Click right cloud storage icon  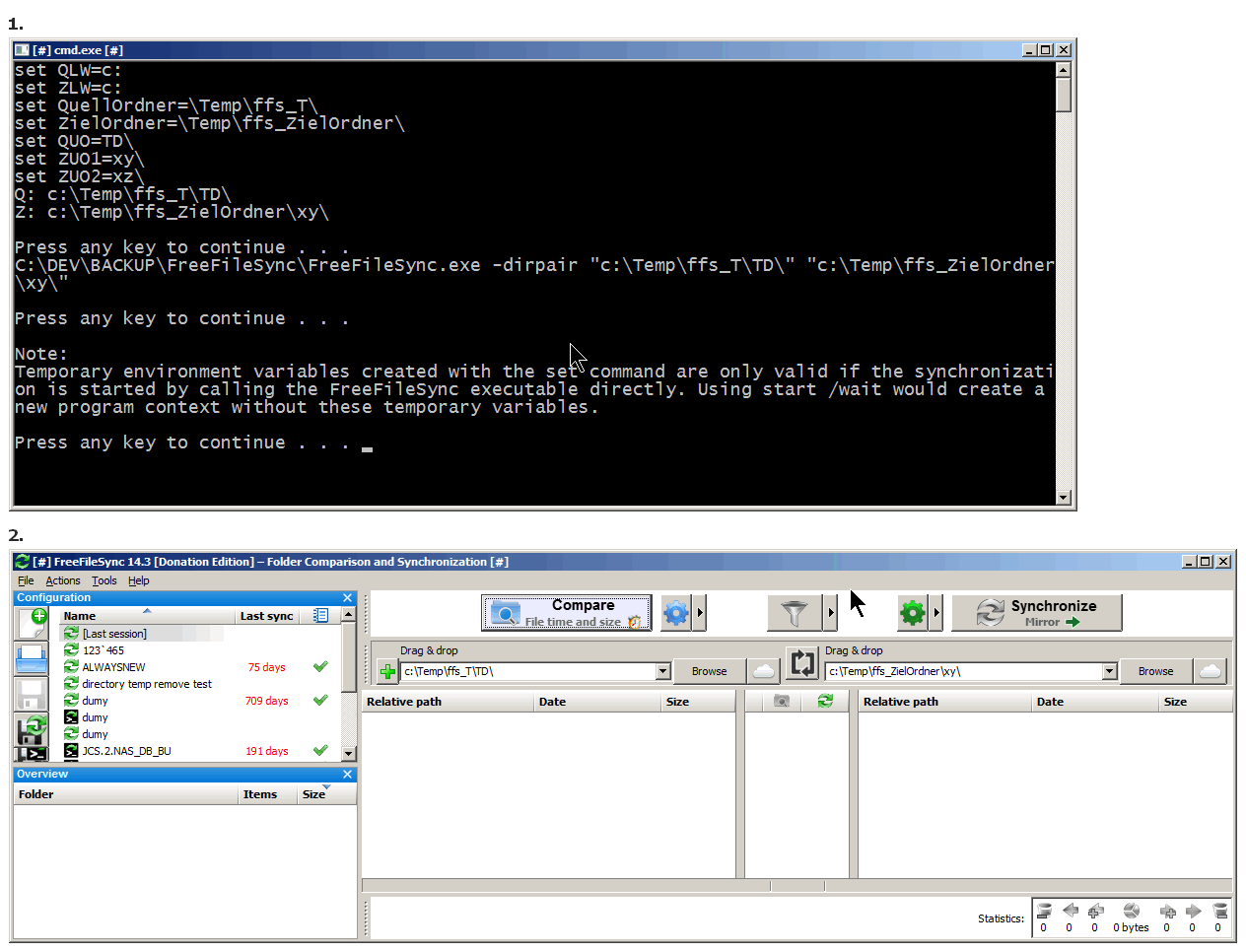[x=1211, y=671]
